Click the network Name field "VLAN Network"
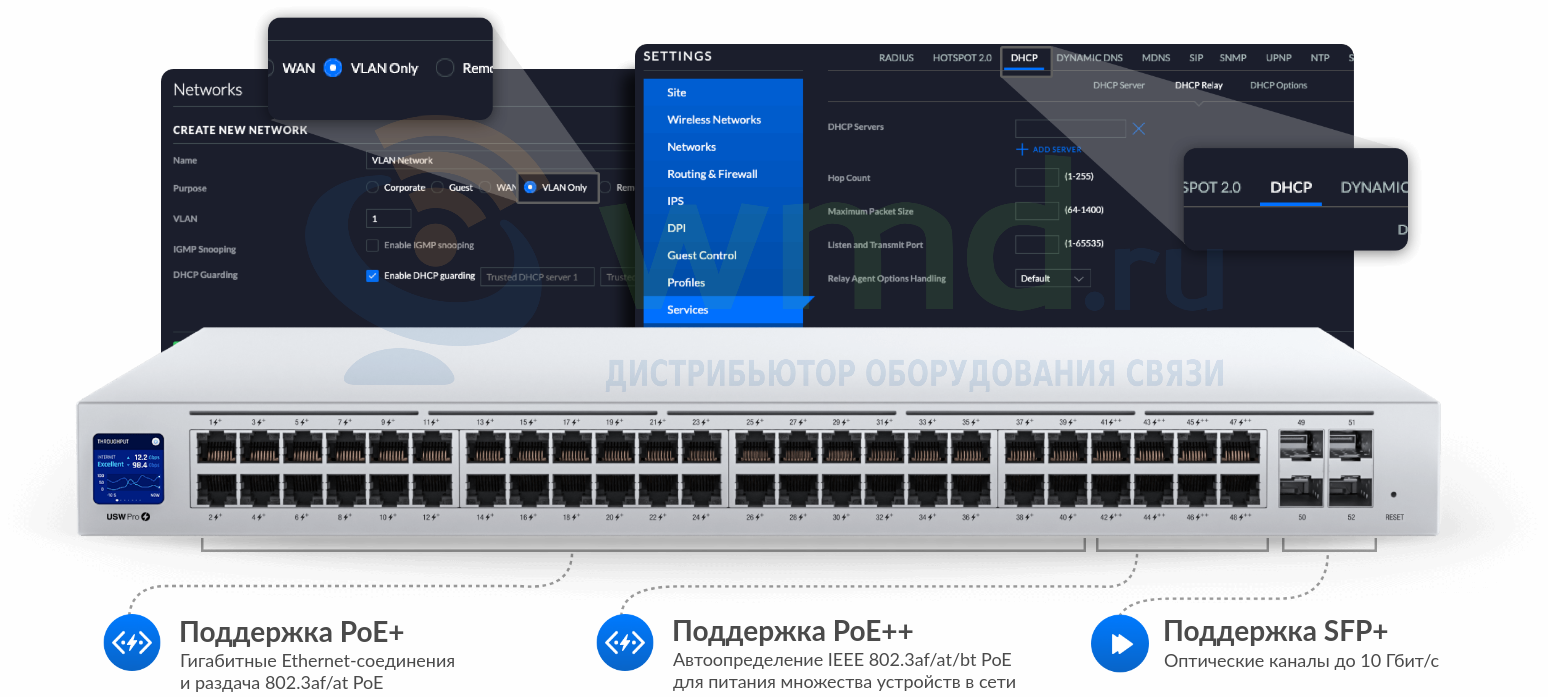This screenshot has height=697, width=1548. (500, 160)
